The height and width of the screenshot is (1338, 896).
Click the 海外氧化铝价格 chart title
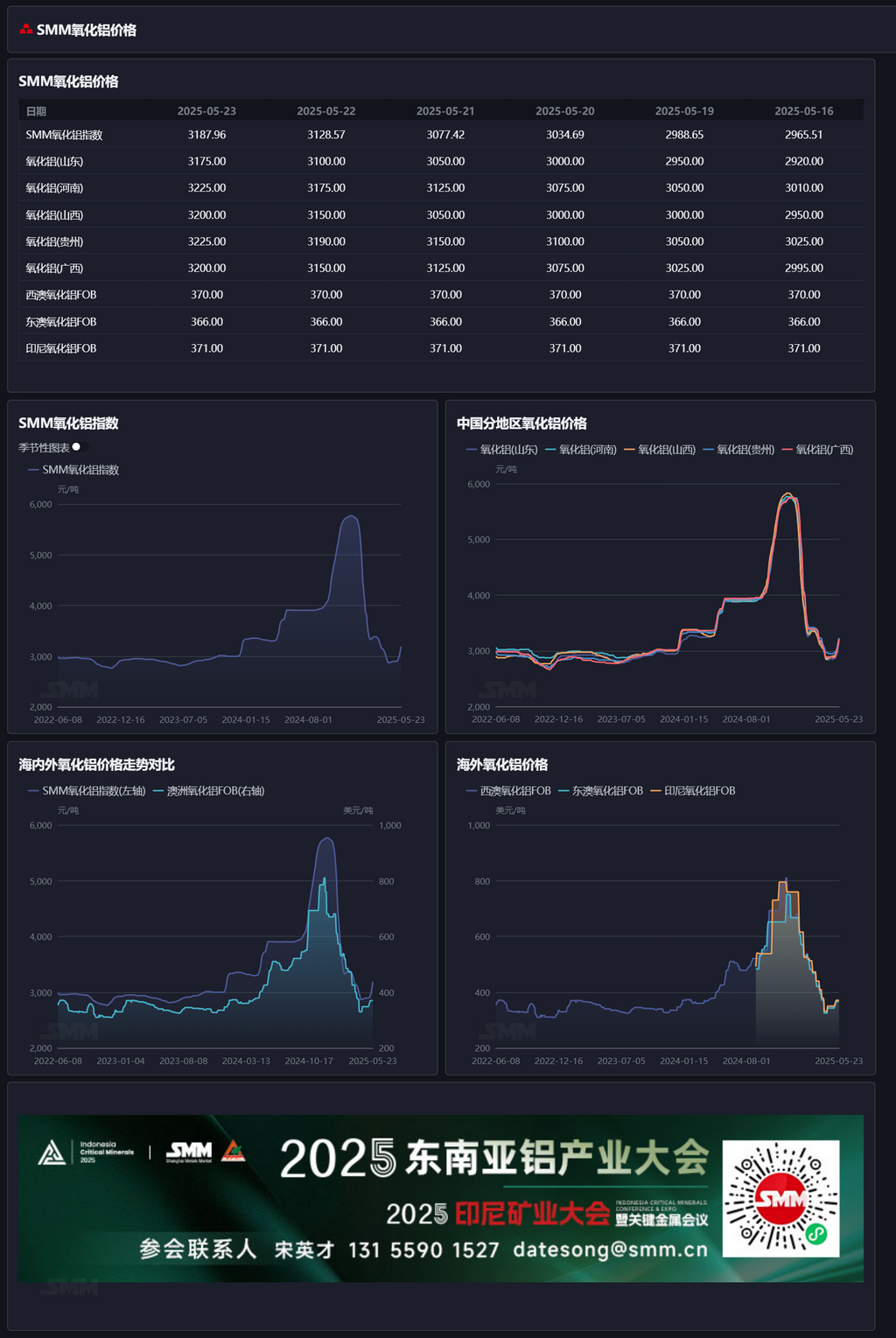click(502, 765)
